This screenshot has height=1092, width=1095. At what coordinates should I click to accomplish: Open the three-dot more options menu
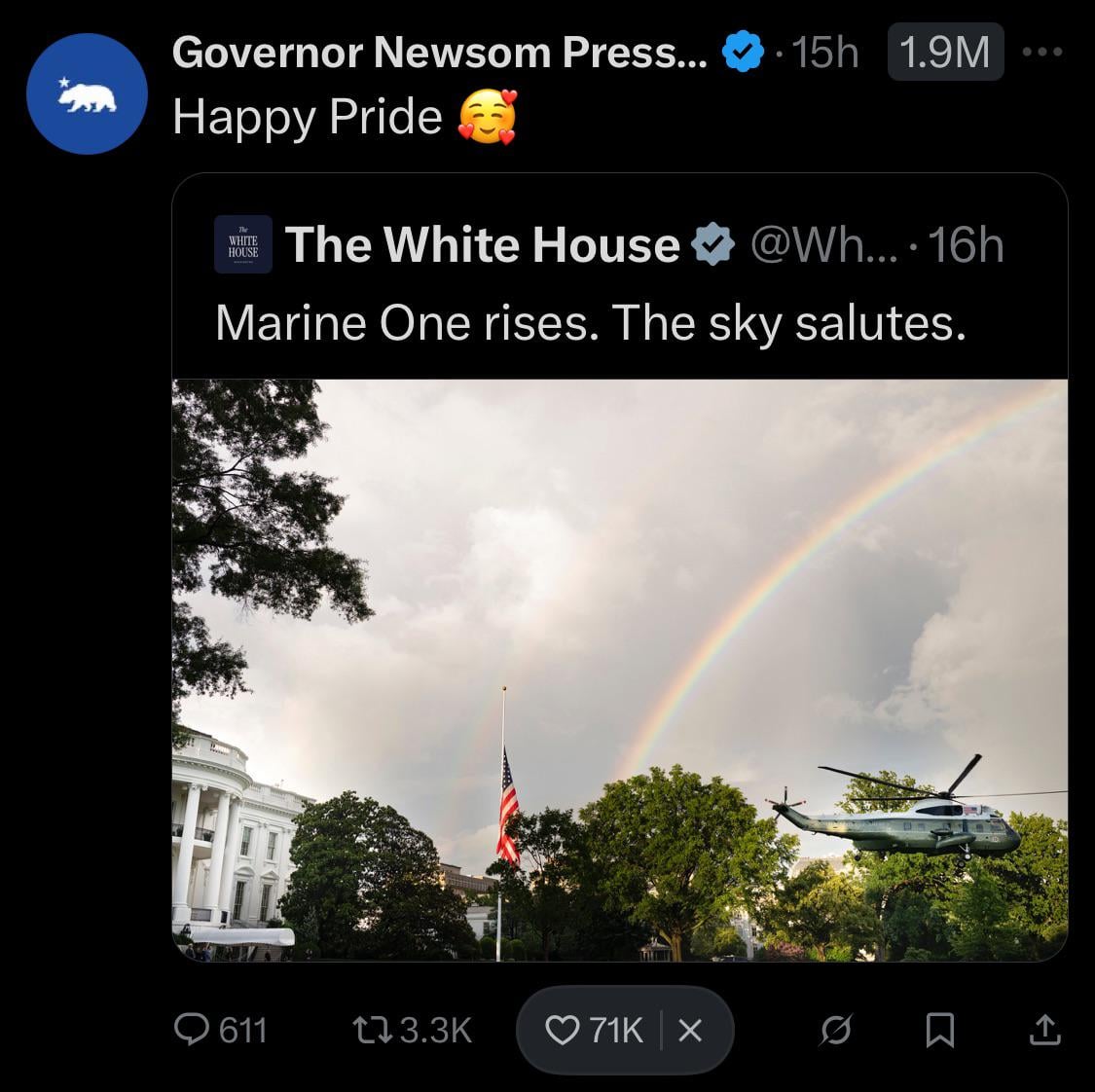pos(1042,53)
